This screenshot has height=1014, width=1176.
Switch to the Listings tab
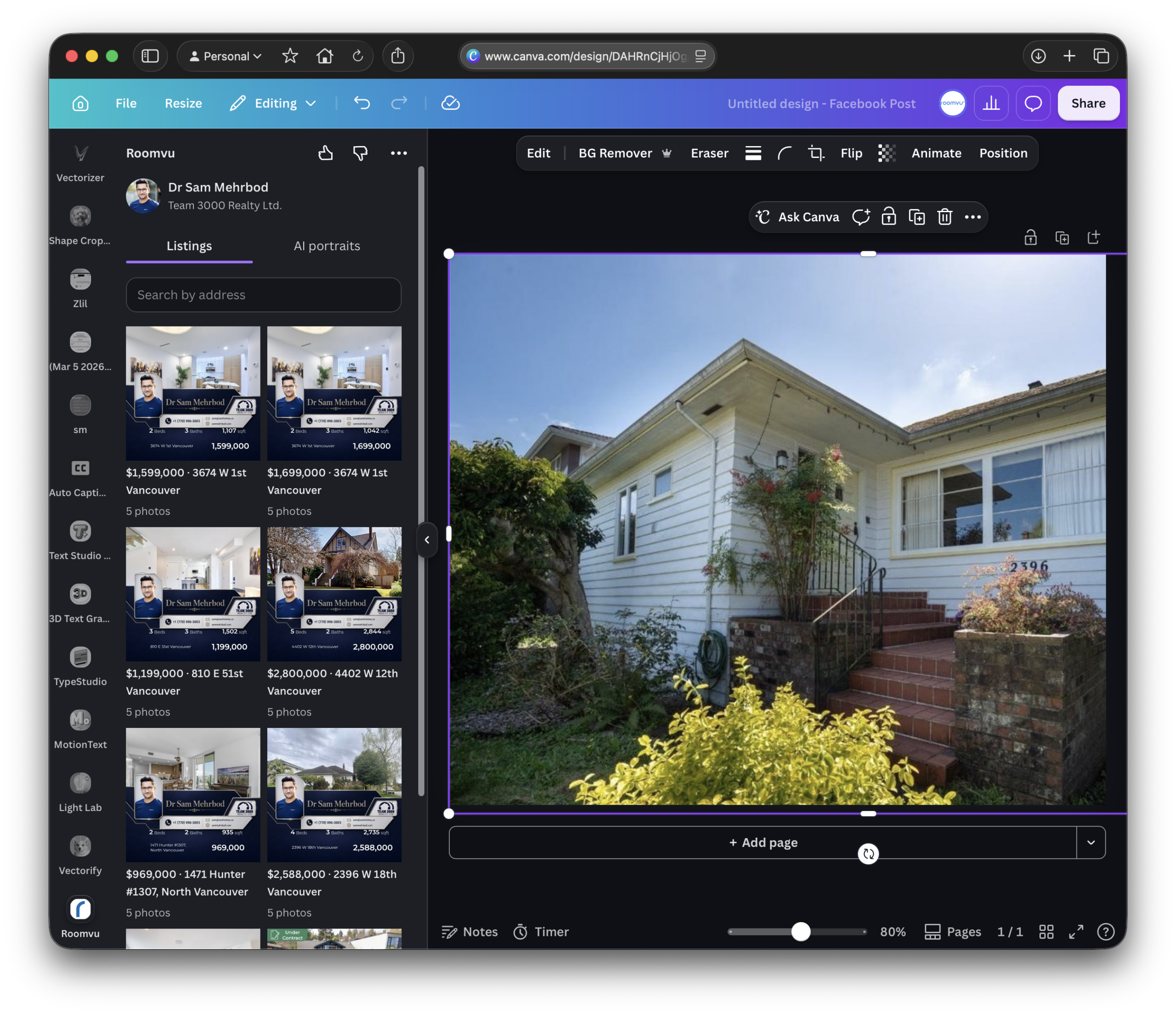pos(189,246)
